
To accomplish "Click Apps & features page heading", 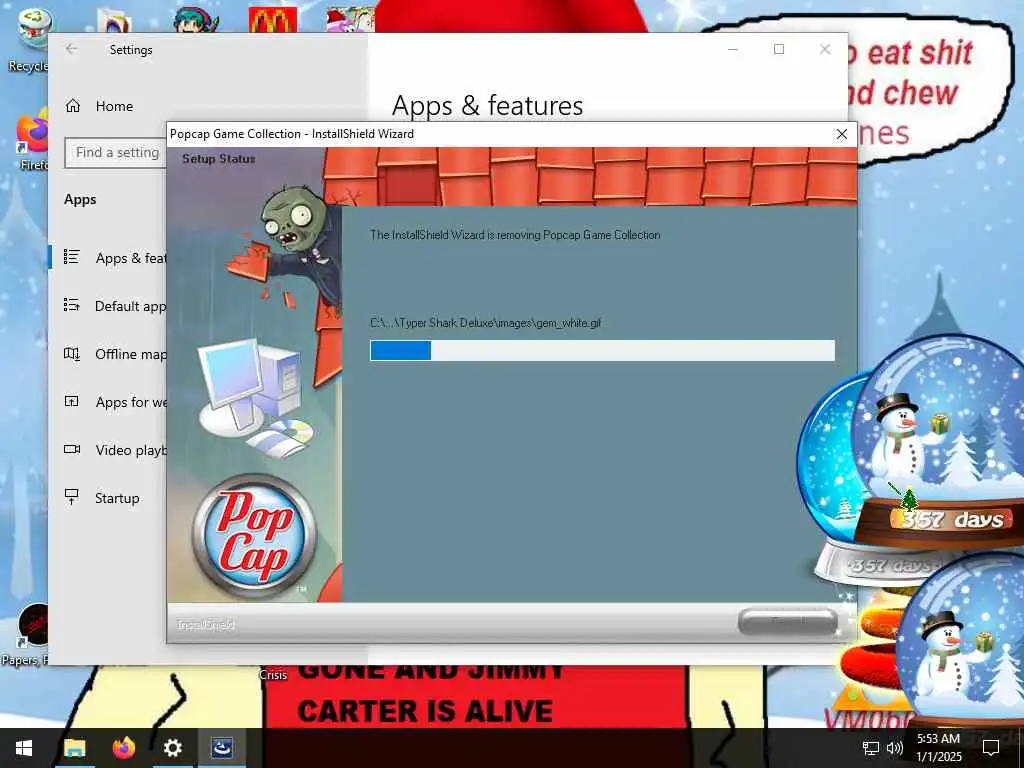I will click(x=487, y=106).
